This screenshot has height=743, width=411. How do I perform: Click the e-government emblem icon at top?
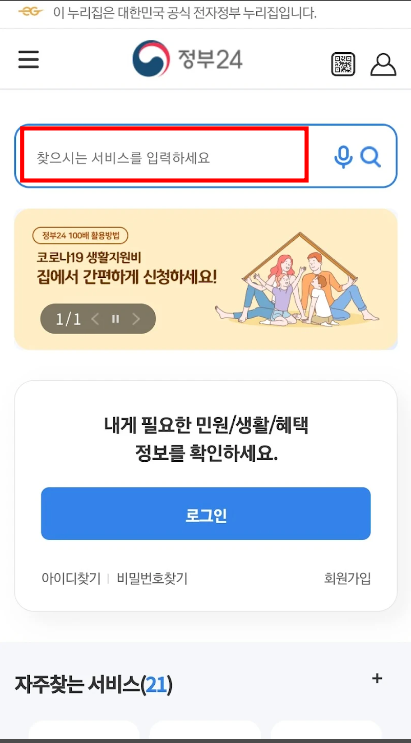[31, 12]
